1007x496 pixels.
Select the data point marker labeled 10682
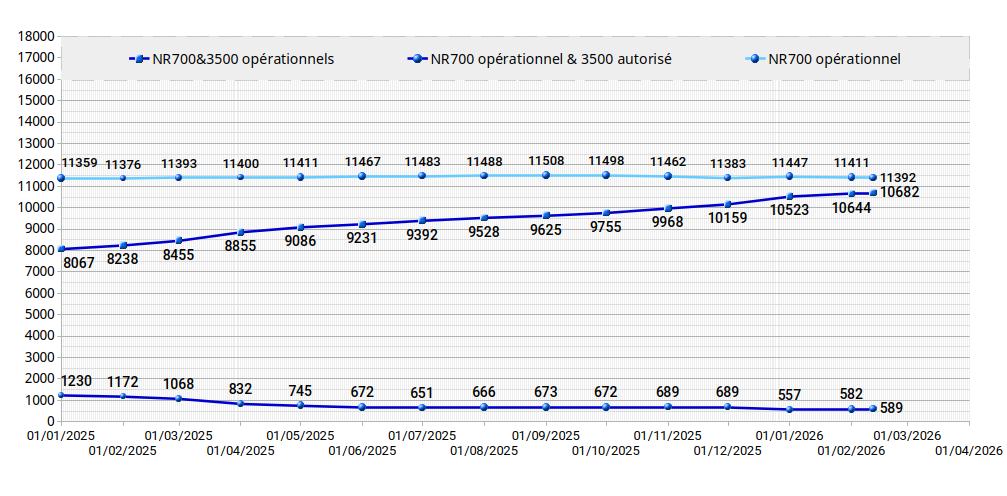point(873,193)
